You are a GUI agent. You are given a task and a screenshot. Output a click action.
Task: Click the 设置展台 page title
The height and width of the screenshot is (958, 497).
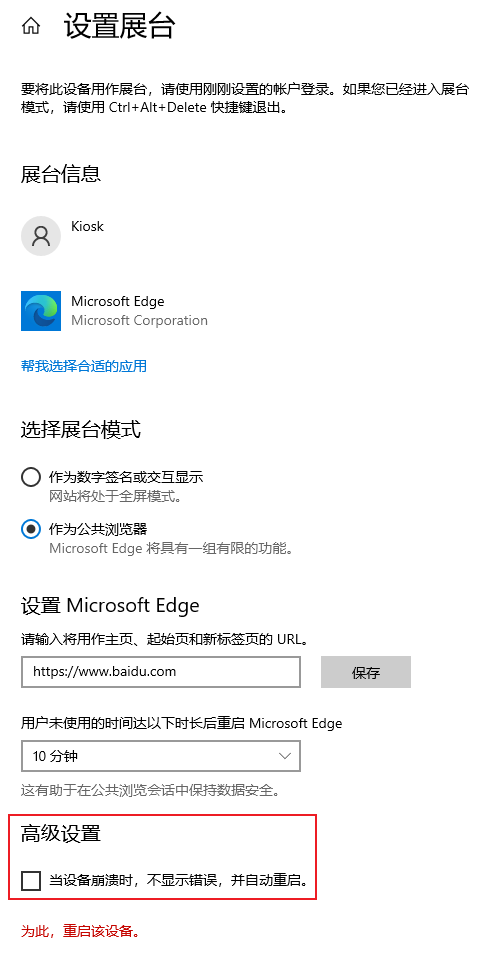pyautogui.click(x=120, y=26)
